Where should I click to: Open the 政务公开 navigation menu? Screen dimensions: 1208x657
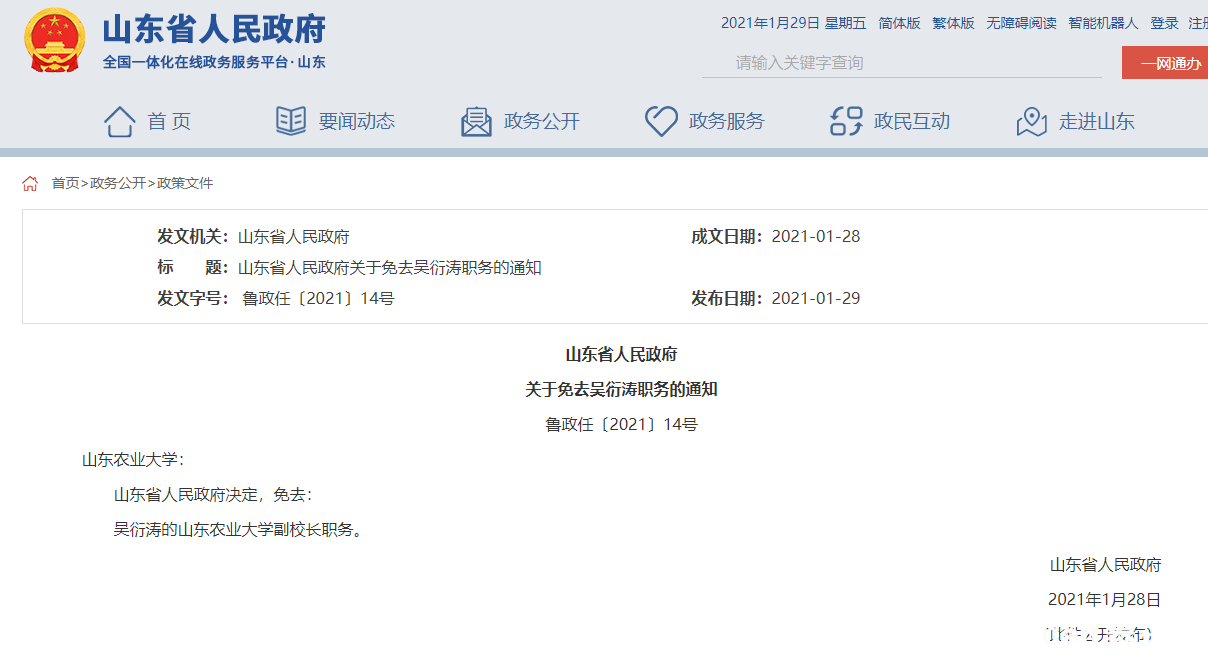[x=542, y=122]
